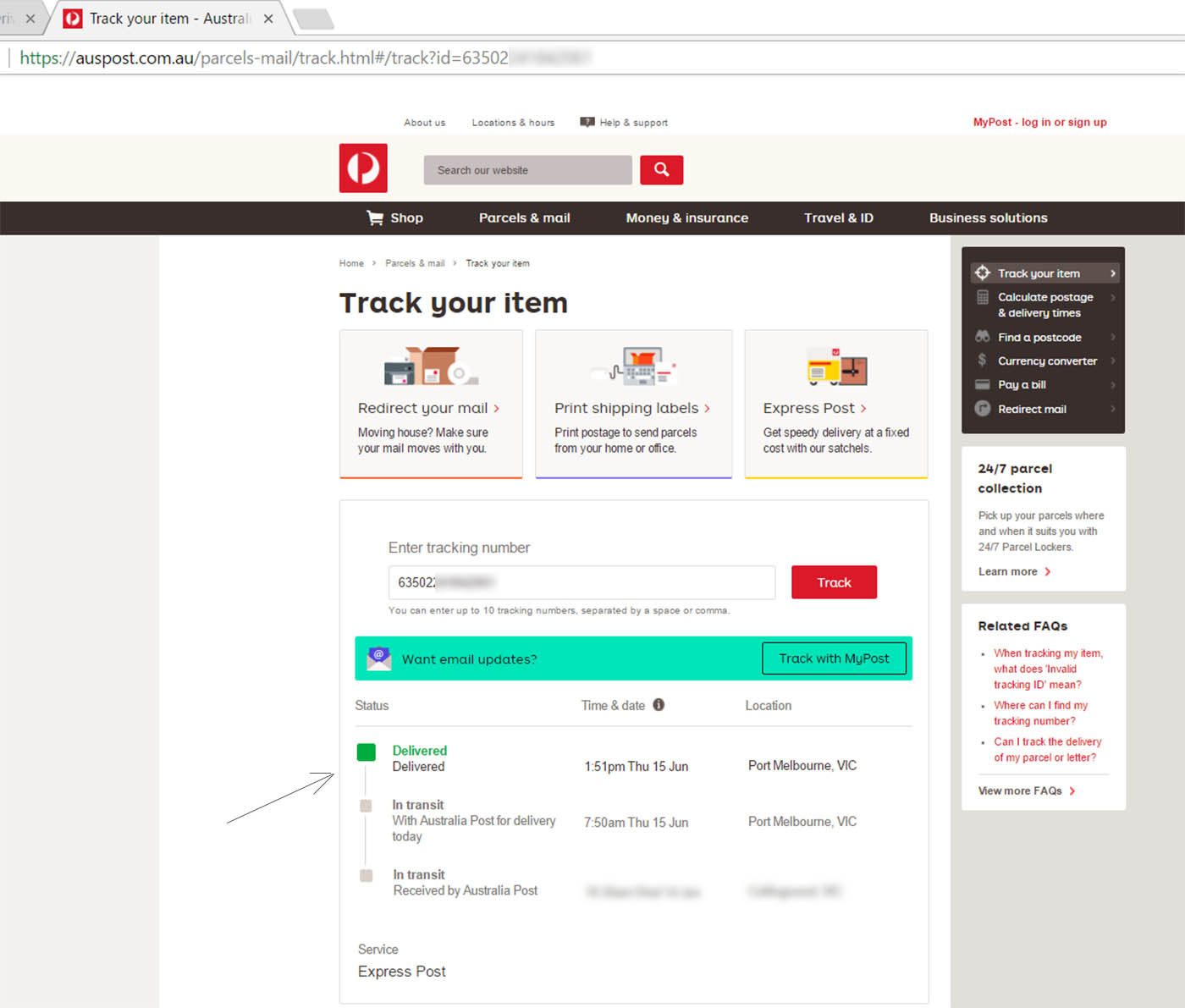Open the Travel & ID menu

tap(838, 218)
